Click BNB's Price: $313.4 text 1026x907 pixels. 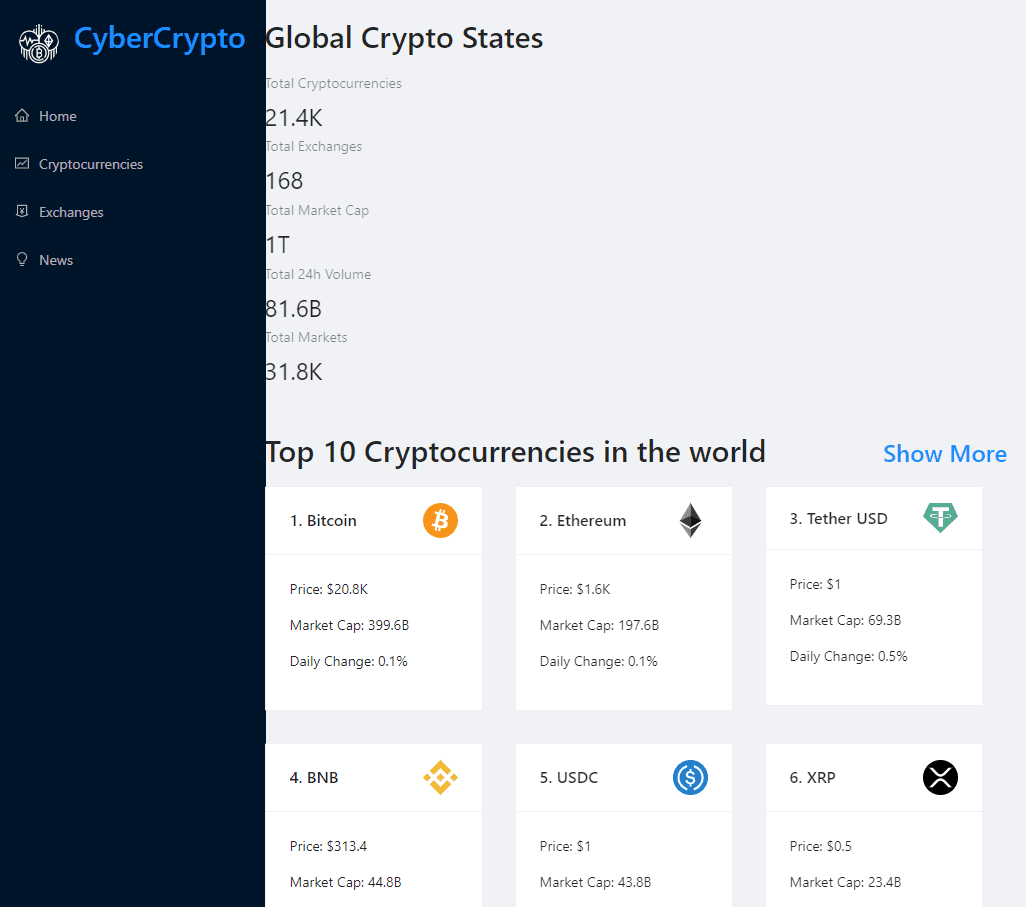point(328,846)
